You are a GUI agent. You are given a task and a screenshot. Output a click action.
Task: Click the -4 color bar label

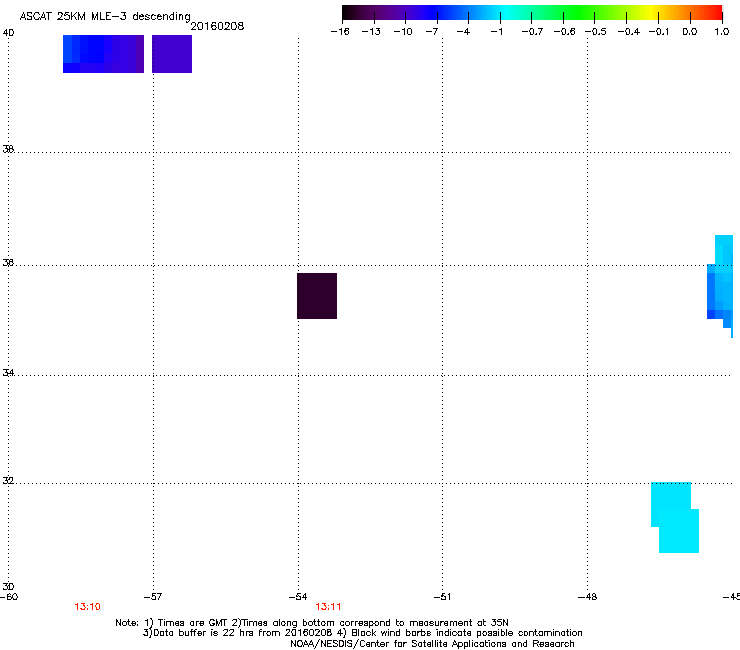[463, 32]
